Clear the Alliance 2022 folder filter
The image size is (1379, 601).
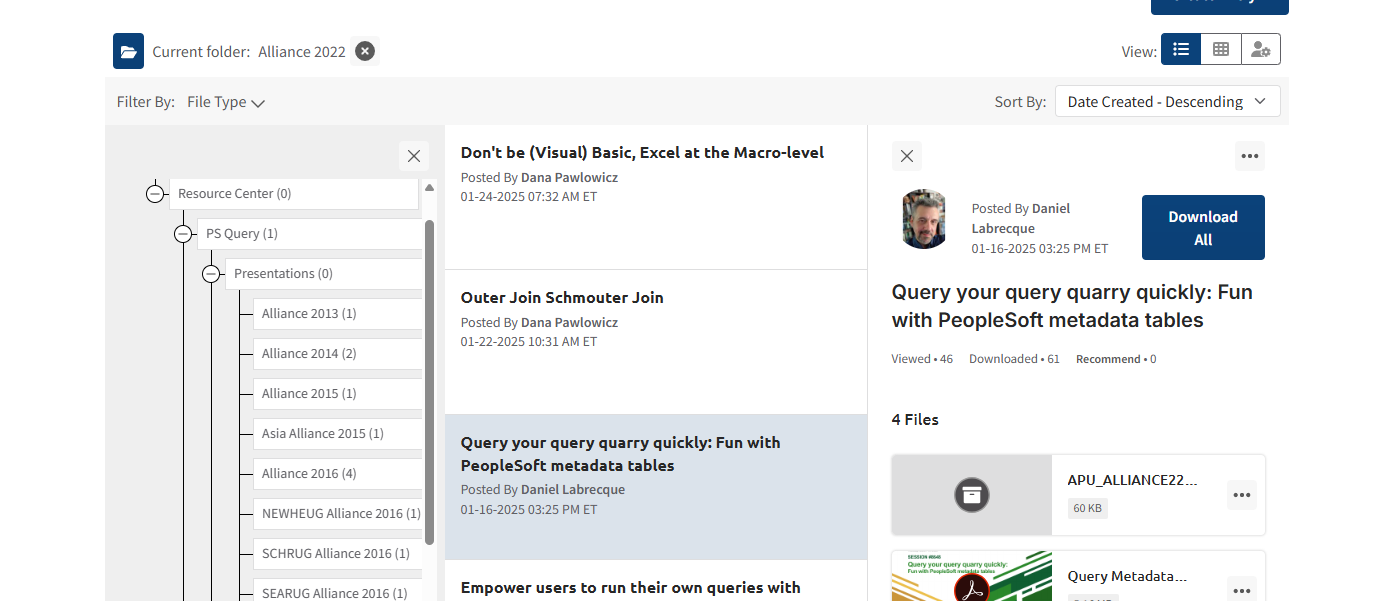pyautogui.click(x=365, y=51)
